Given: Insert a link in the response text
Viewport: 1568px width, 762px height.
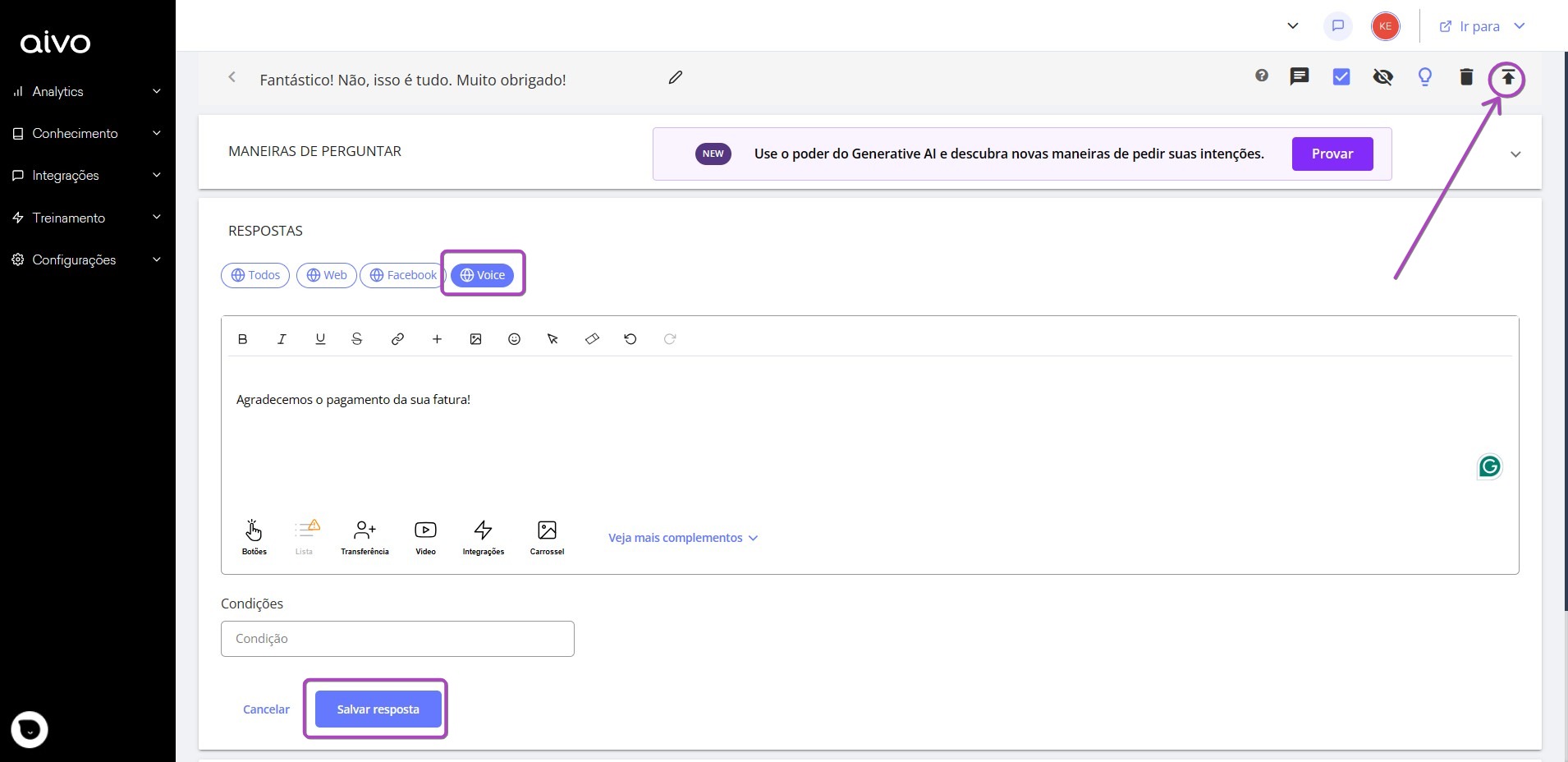Looking at the screenshot, I should [x=397, y=339].
